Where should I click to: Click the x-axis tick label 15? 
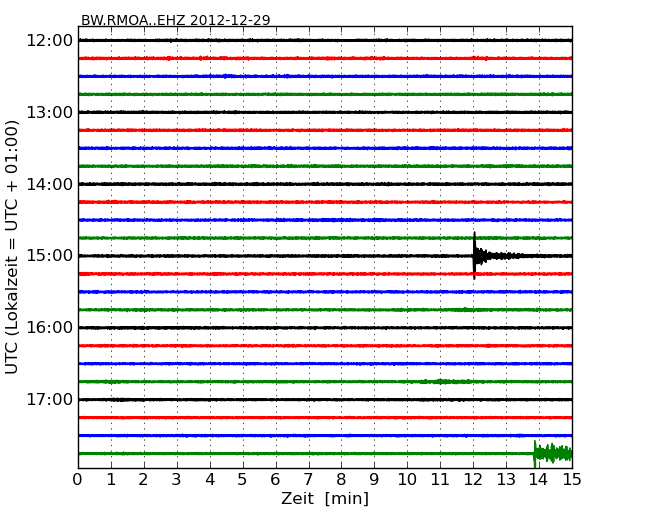tap(571, 480)
